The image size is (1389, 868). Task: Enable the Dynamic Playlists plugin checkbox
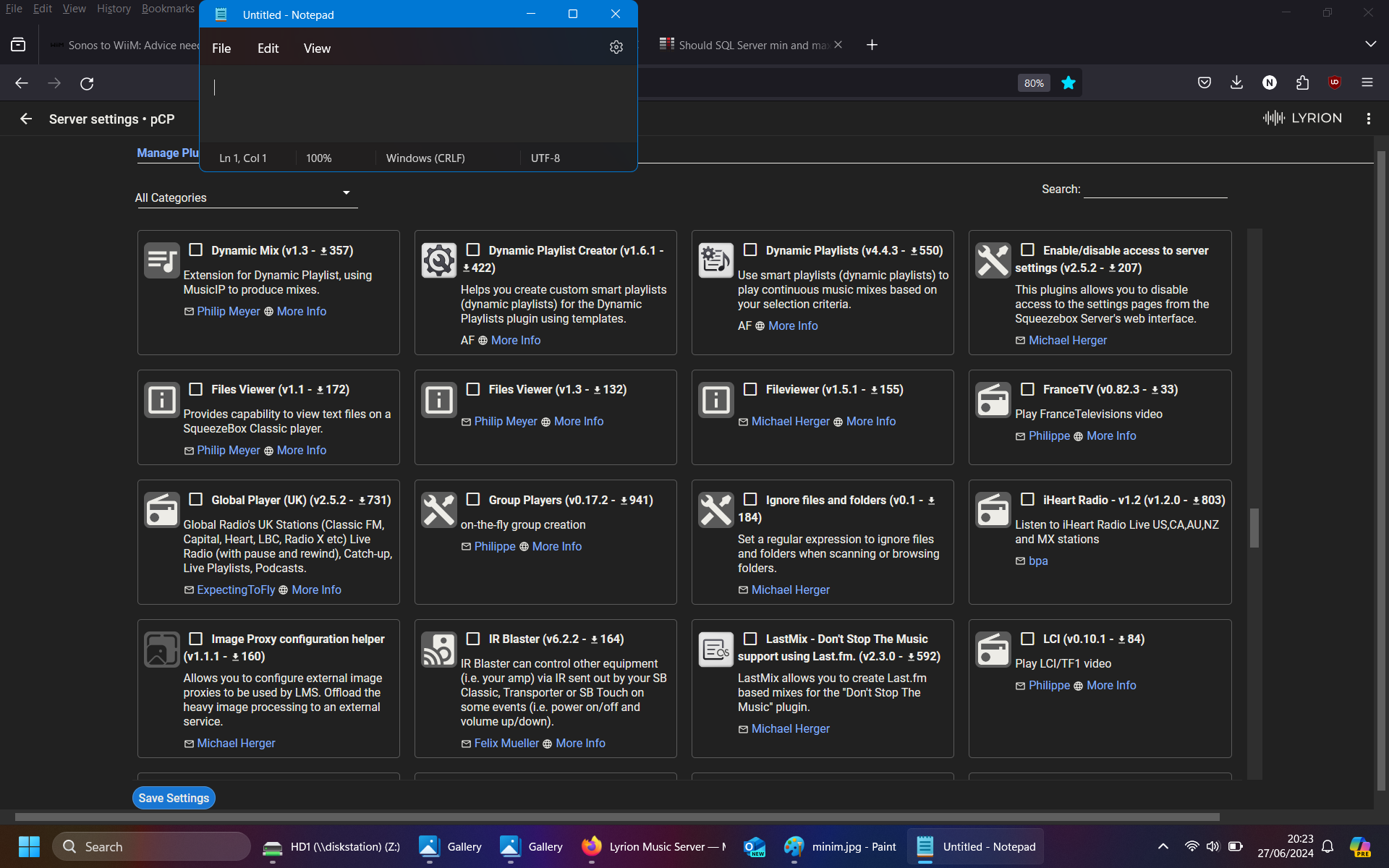tap(750, 250)
